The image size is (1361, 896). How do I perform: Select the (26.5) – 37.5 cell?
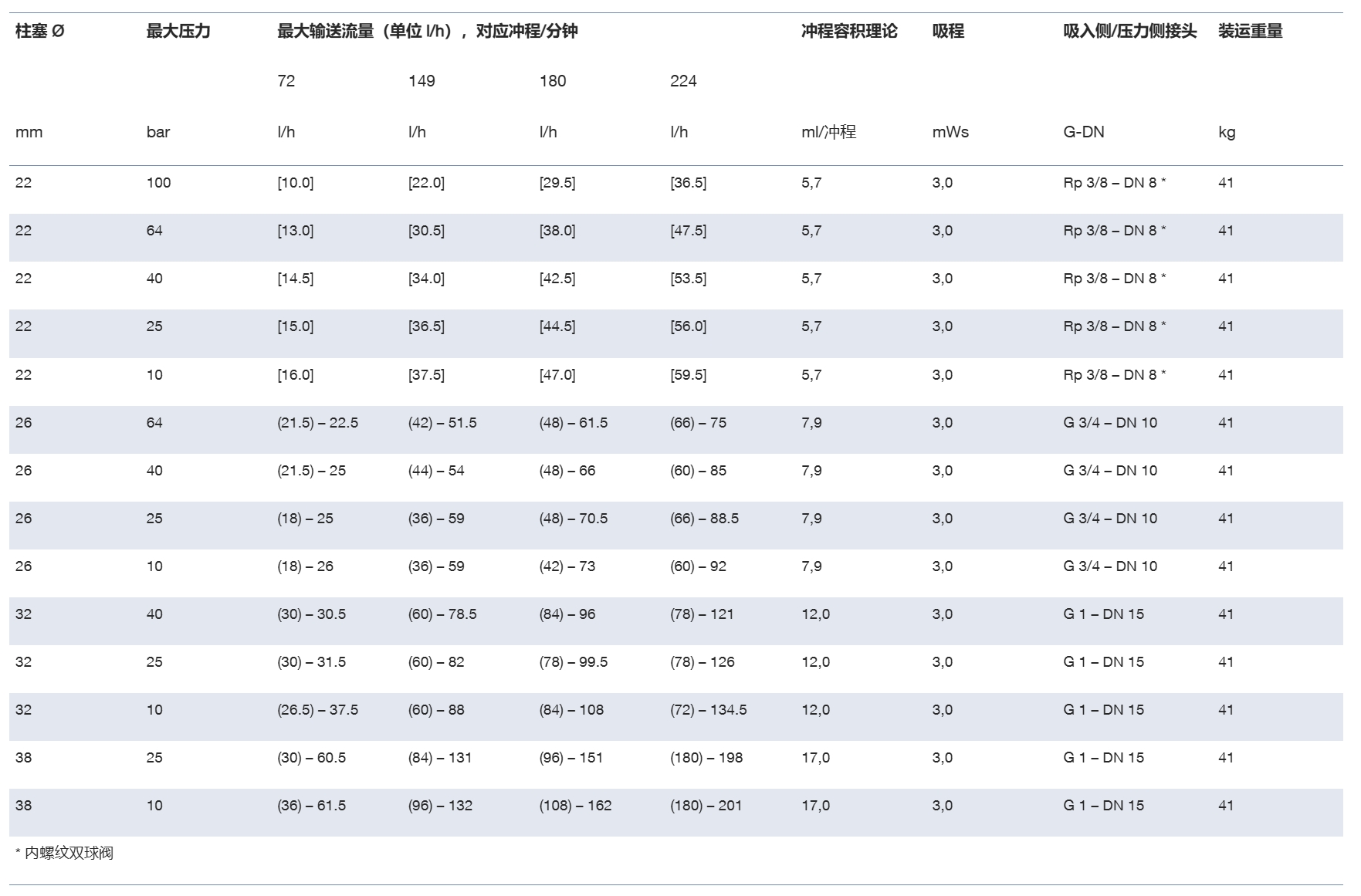(318, 710)
